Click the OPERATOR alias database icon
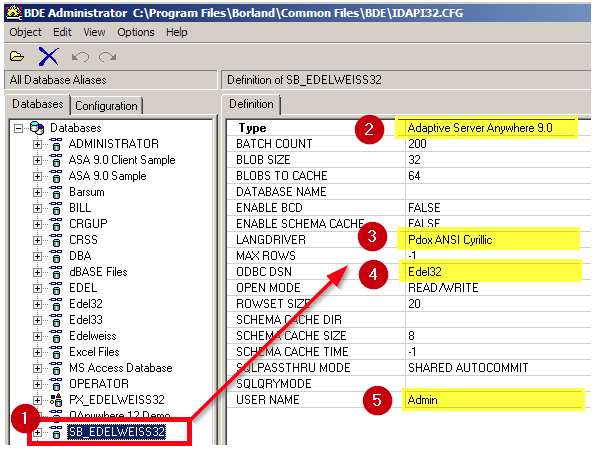Screen dimensions: 605x454 click(56, 384)
